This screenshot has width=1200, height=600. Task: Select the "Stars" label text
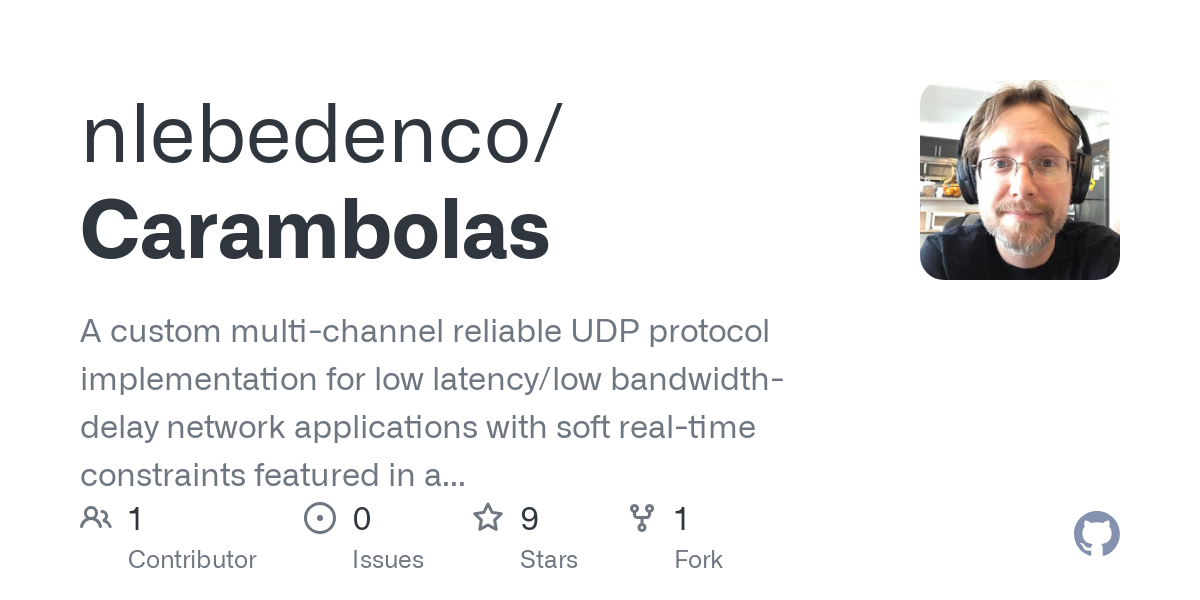549,560
